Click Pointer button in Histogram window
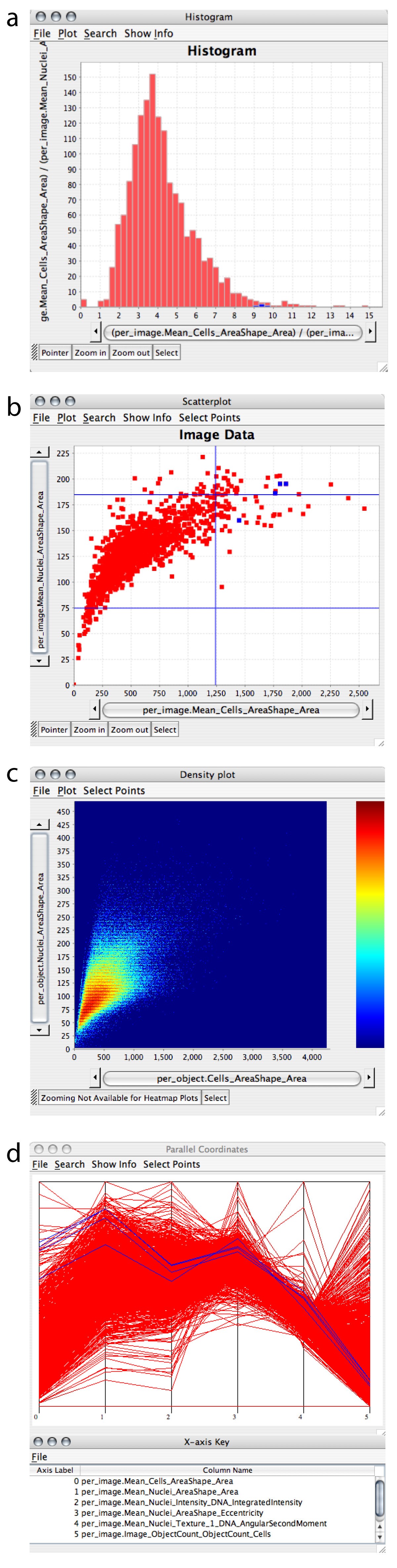 tap(55, 352)
